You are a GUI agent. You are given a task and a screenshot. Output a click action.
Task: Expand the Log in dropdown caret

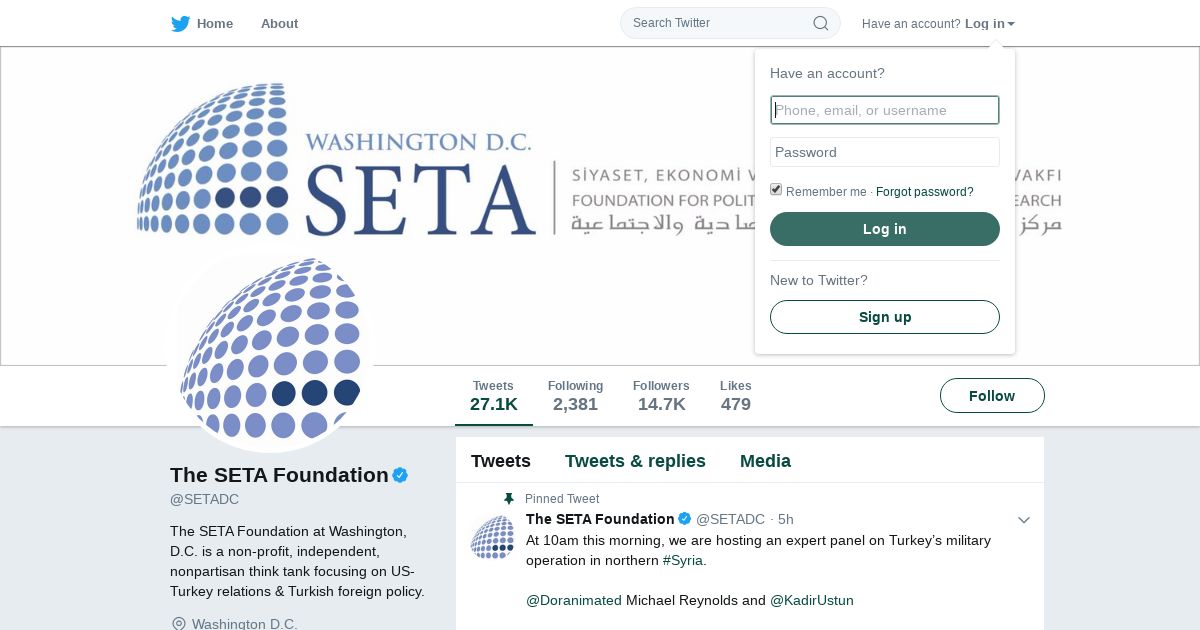pos(1011,24)
